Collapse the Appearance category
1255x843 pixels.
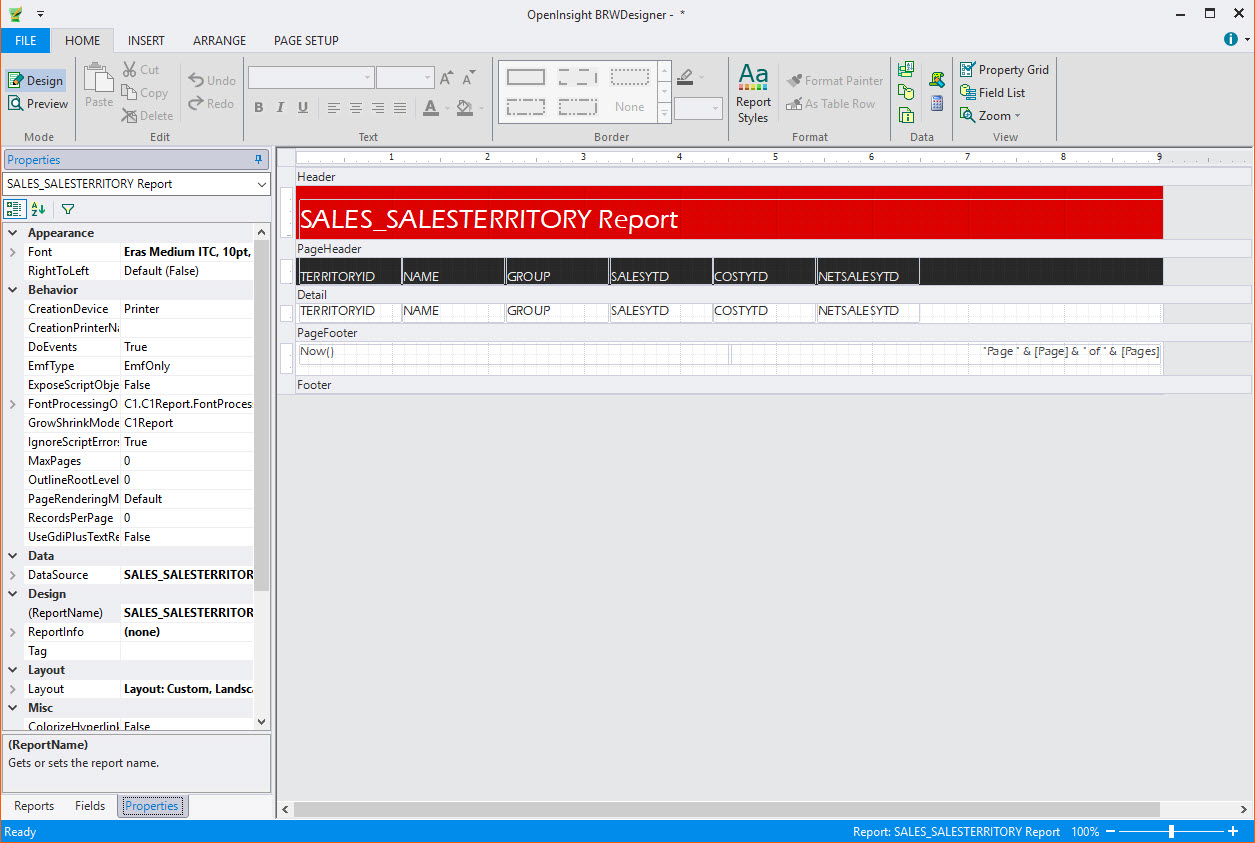point(13,233)
